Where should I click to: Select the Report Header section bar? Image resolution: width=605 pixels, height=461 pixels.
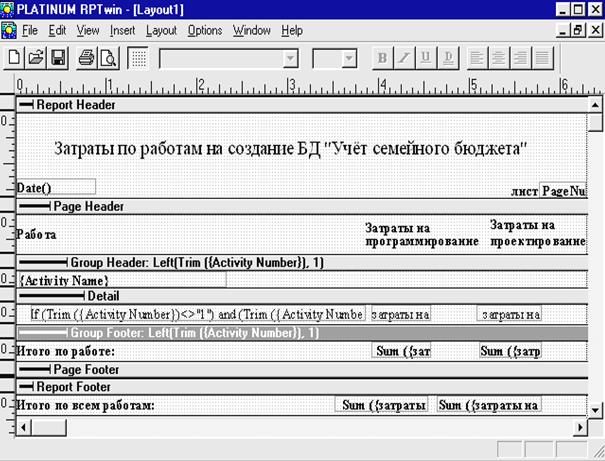coord(302,105)
